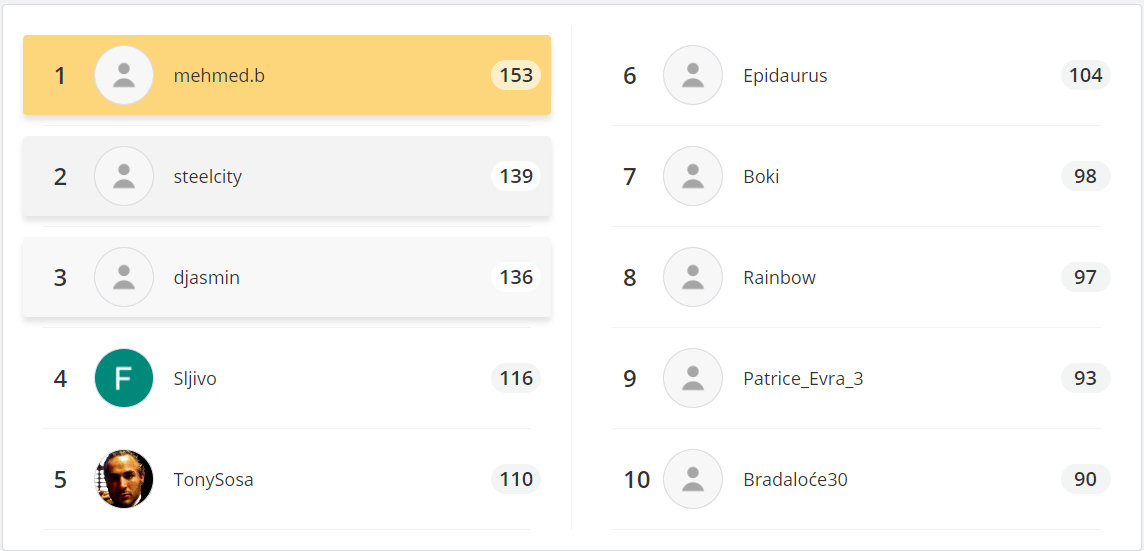Open TonySosa's profile photo
This screenshot has height=551, width=1144.
point(124,480)
